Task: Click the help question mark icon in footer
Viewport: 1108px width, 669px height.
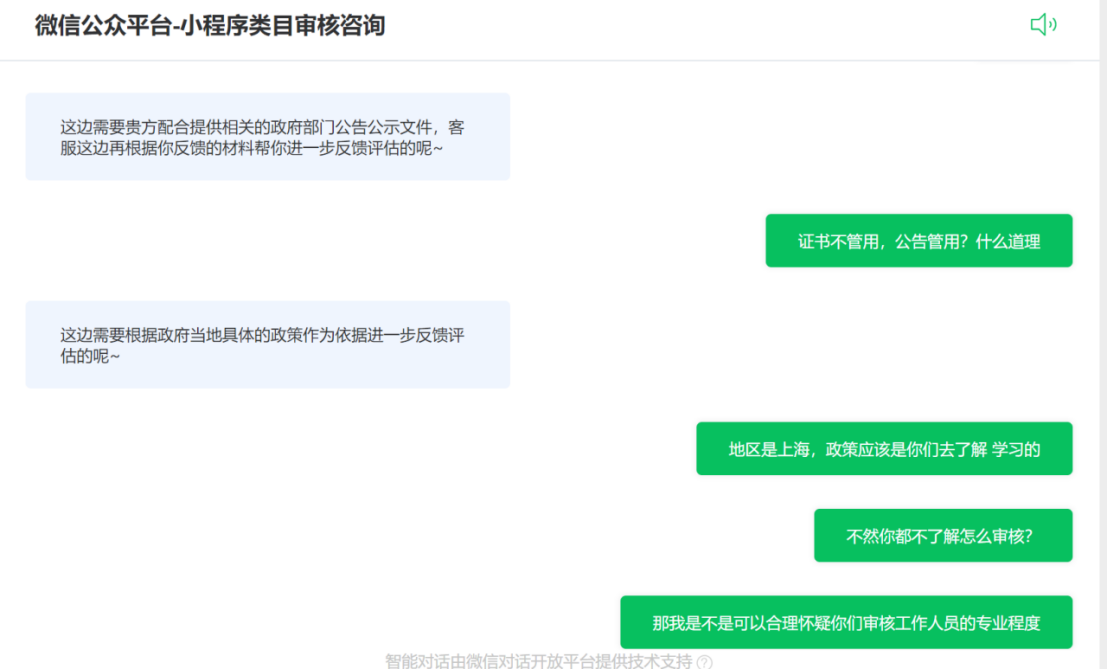Action: pyautogui.click(x=705, y=662)
